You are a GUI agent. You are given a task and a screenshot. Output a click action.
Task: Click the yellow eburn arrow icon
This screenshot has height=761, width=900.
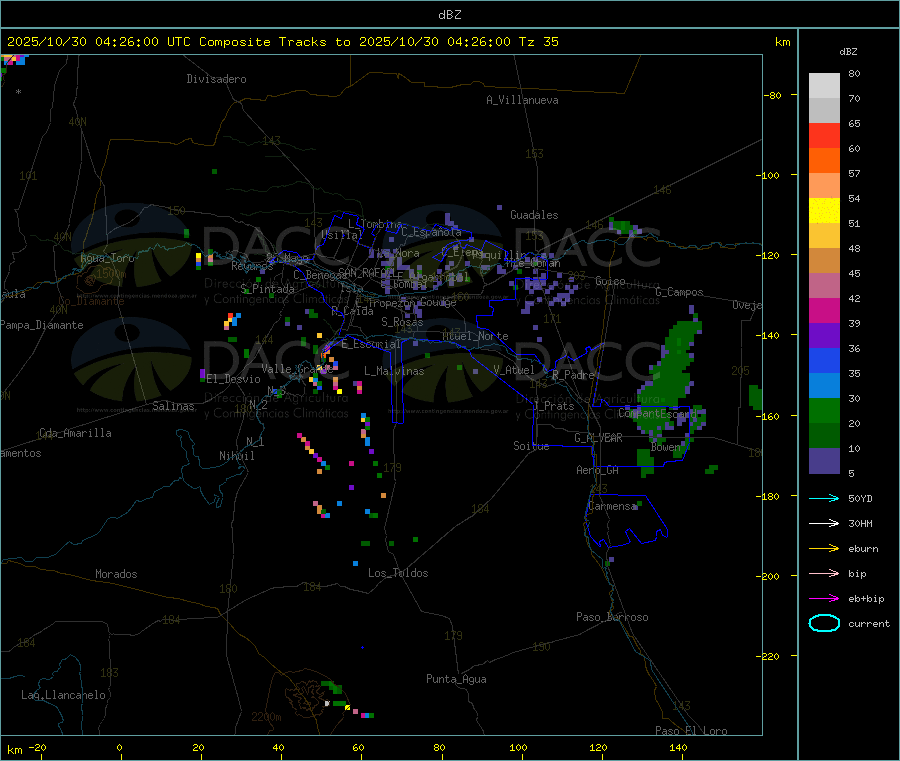824,549
